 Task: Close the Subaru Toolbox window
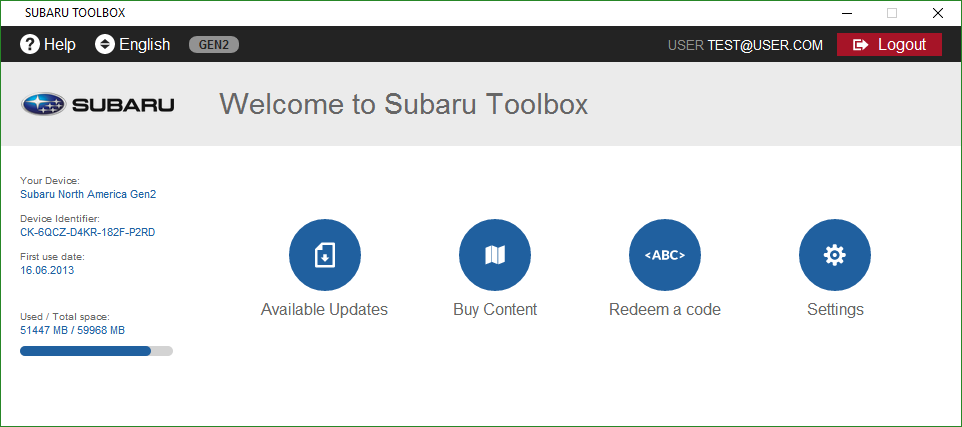click(x=937, y=13)
